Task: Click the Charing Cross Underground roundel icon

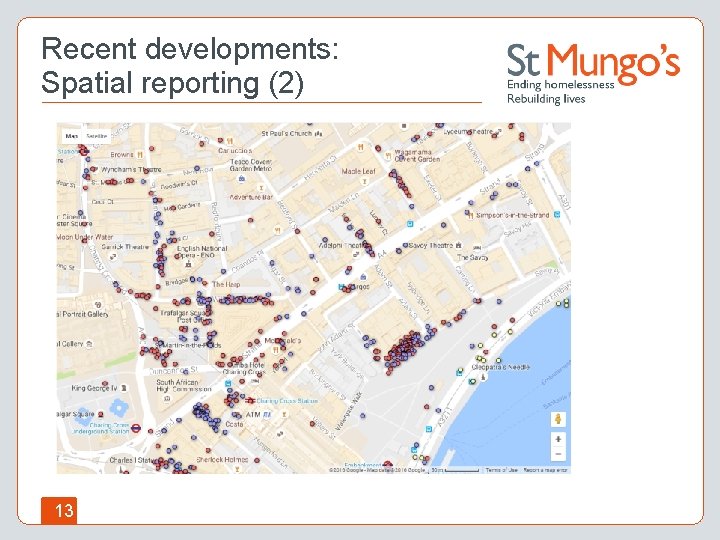Action: click(x=136, y=428)
